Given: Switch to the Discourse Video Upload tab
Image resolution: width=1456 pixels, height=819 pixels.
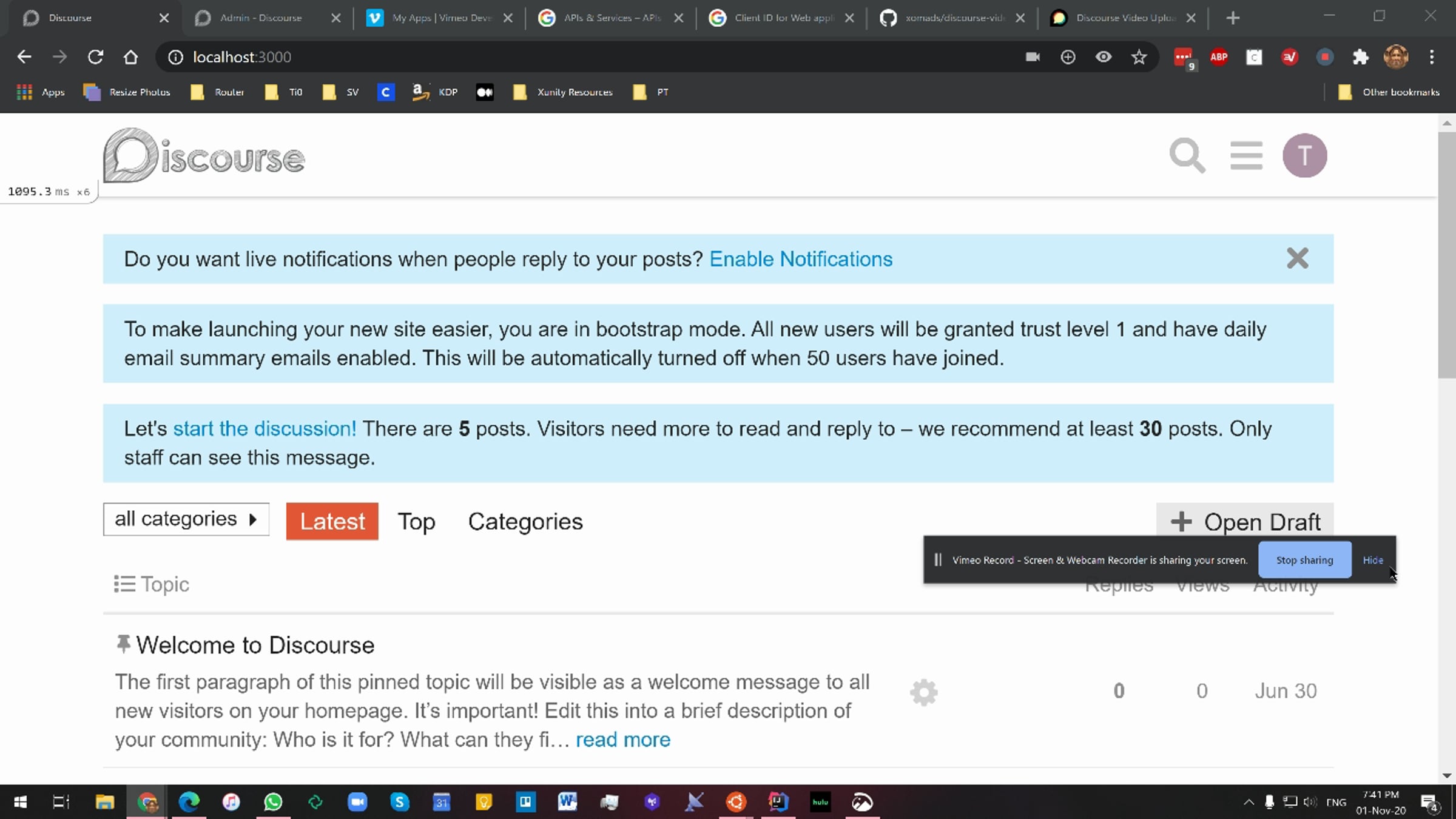Looking at the screenshot, I should click(1124, 18).
